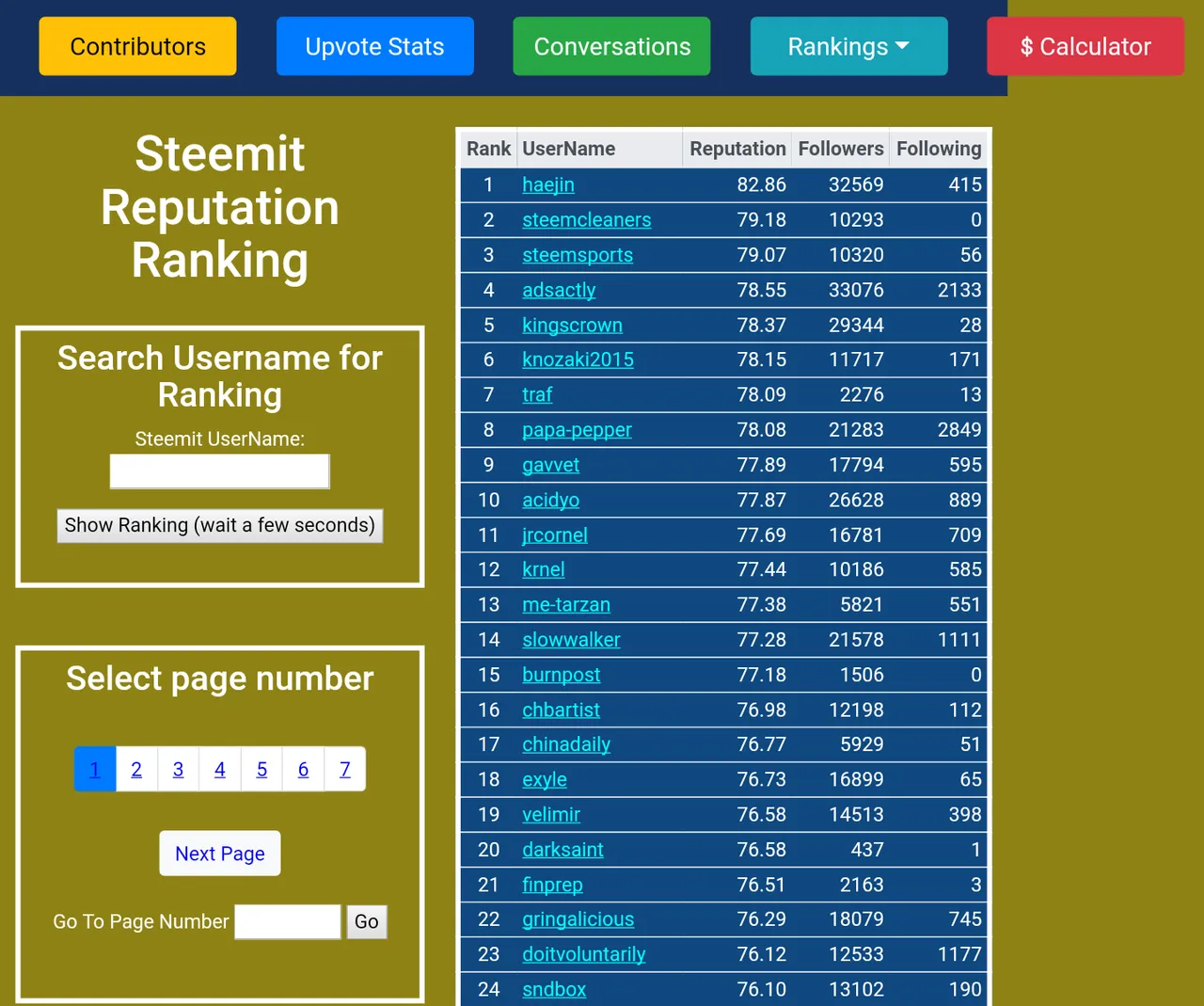Open the $ Calculator page
The width and height of the screenshot is (1204, 1006).
click(1085, 46)
